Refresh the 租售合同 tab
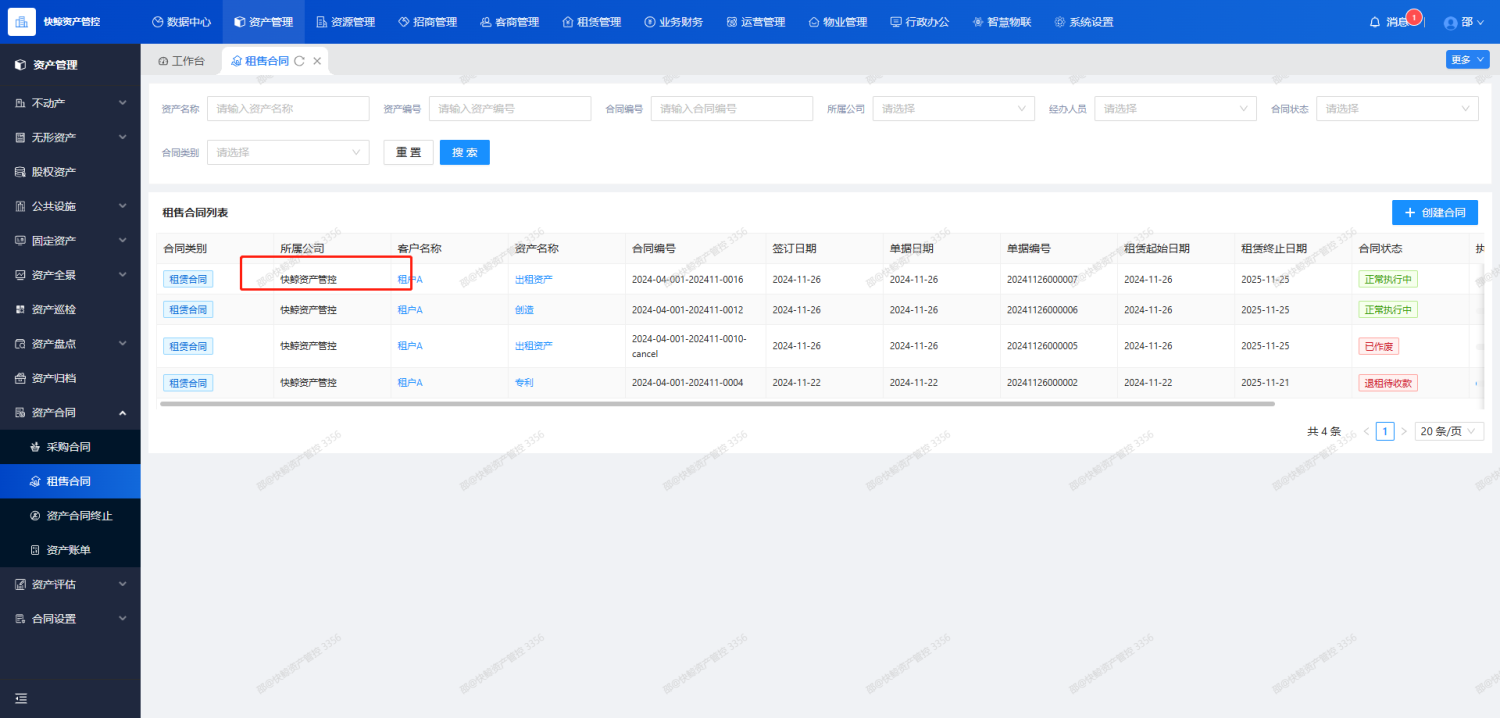This screenshot has height=718, width=1500. click(x=299, y=61)
